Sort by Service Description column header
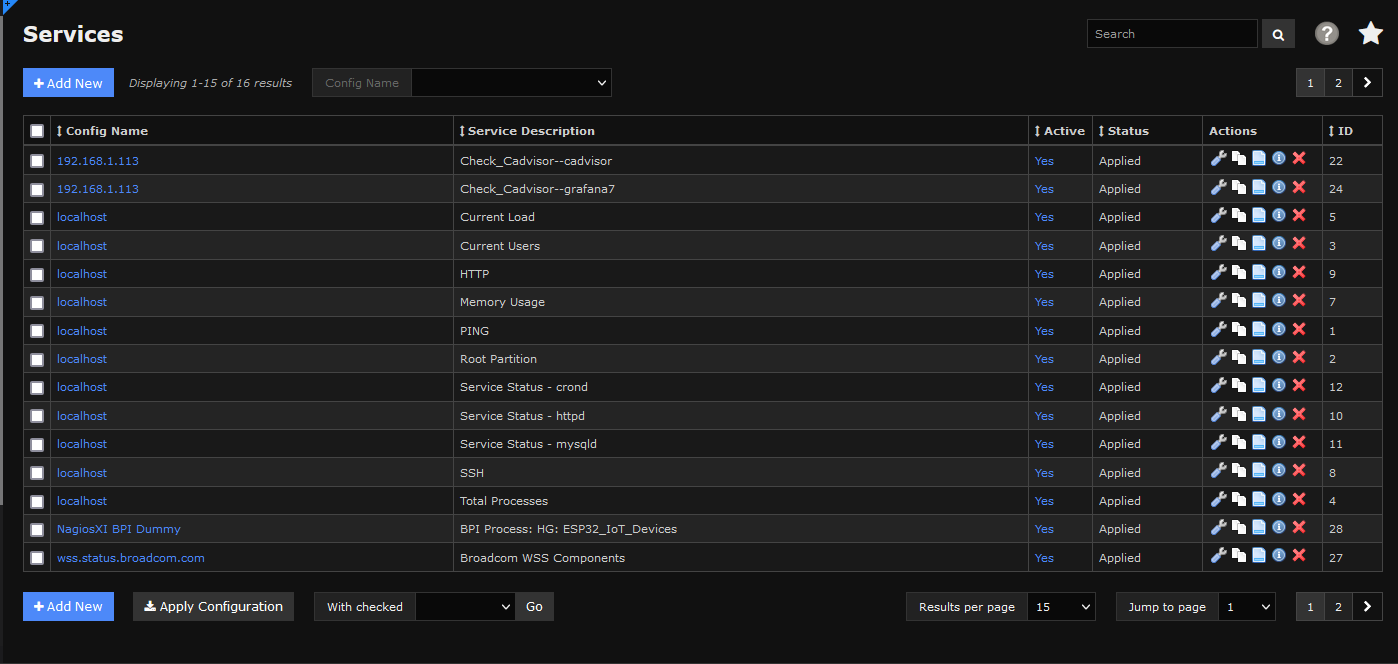Image resolution: width=1398 pixels, height=664 pixels. (x=530, y=131)
